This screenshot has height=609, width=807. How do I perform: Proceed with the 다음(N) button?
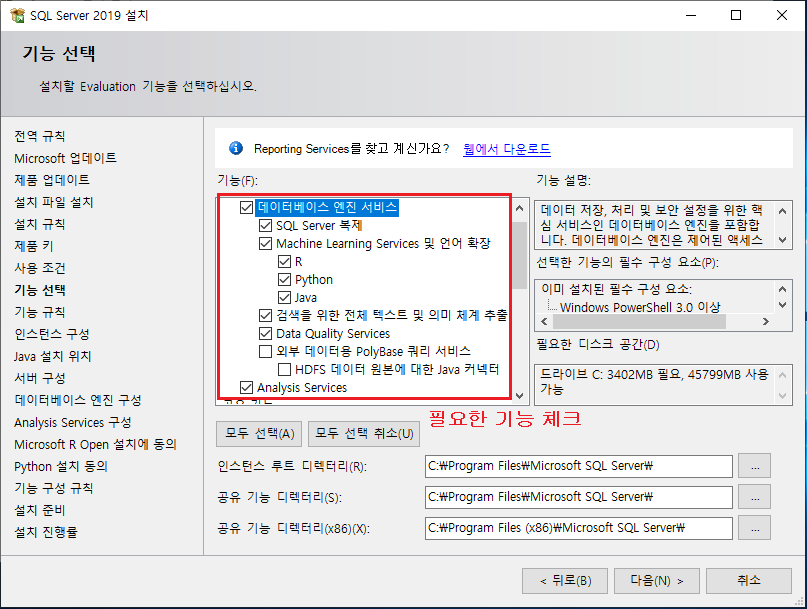tap(657, 581)
